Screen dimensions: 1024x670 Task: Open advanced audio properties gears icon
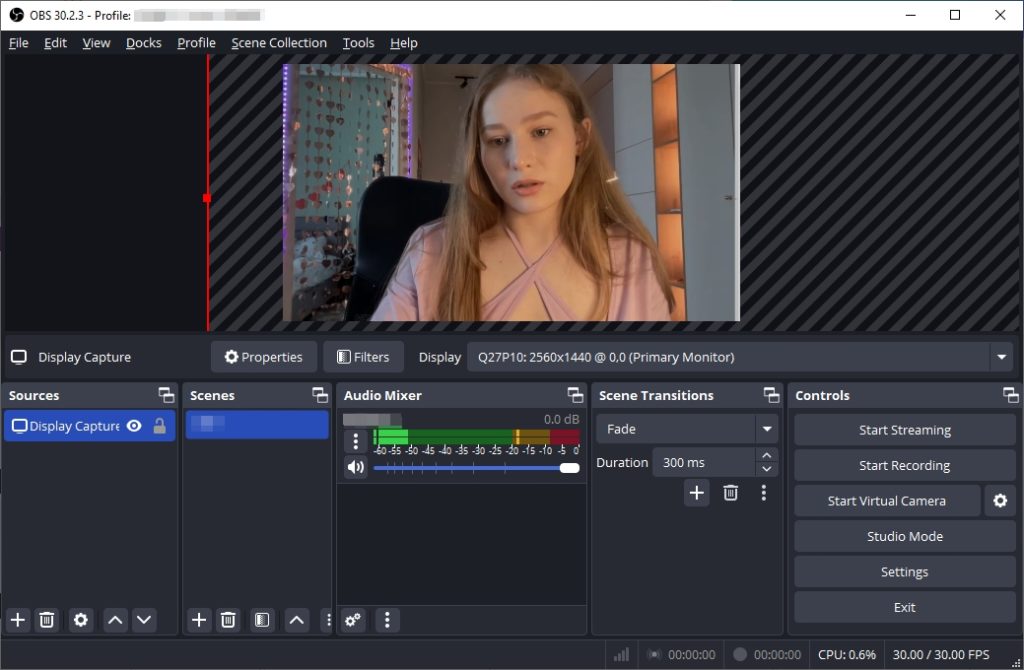(x=353, y=620)
